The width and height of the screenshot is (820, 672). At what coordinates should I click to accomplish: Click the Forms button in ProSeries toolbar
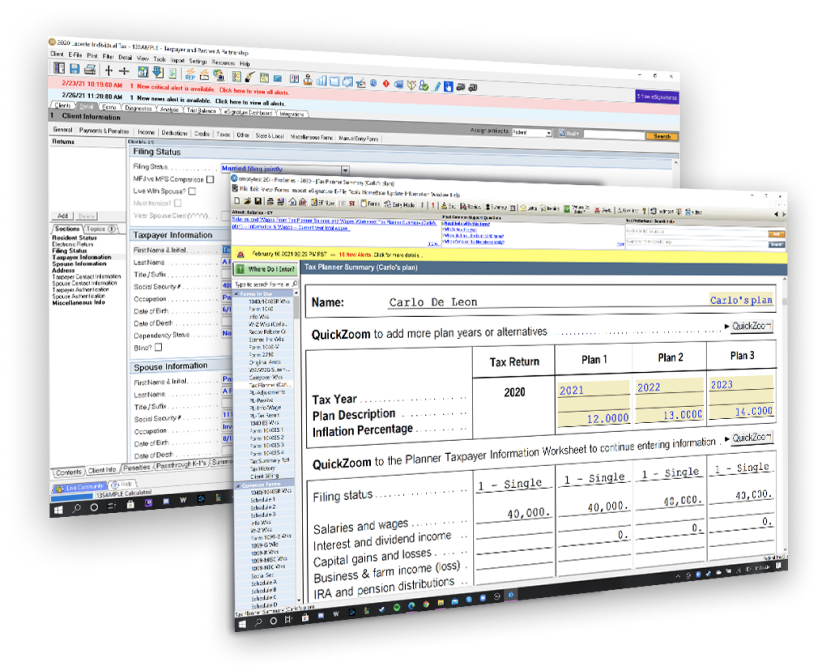click(370, 203)
